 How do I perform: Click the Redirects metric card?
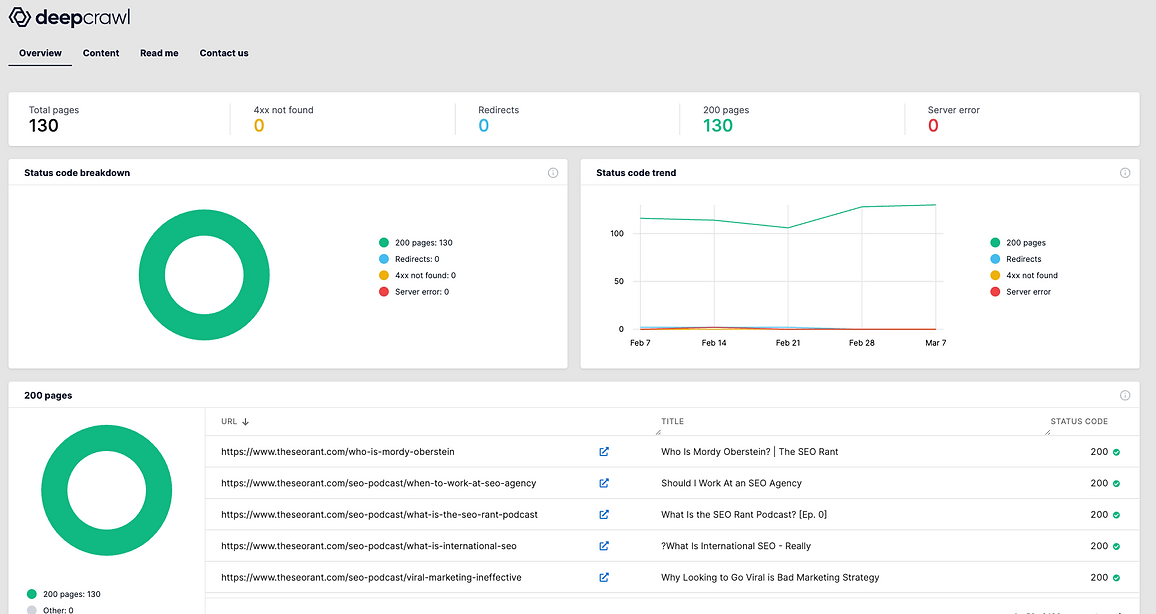[x=498, y=119]
